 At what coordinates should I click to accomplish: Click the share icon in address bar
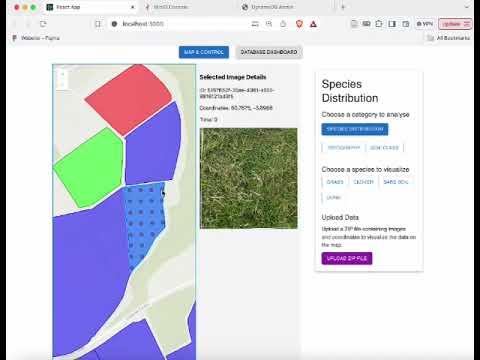click(283, 24)
